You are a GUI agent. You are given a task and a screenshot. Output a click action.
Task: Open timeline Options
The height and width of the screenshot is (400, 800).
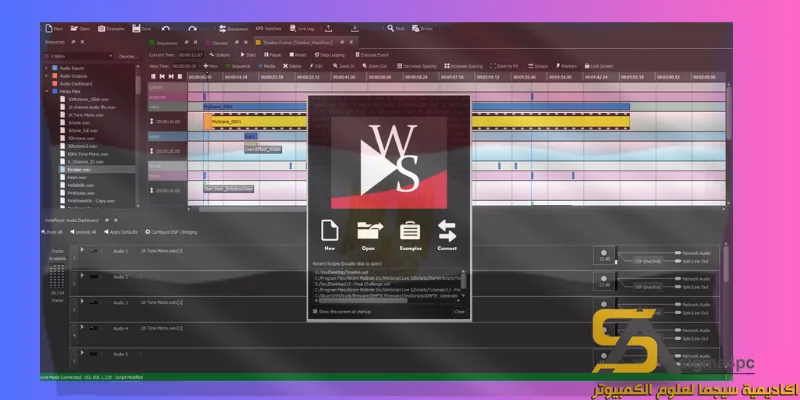[x=219, y=55]
